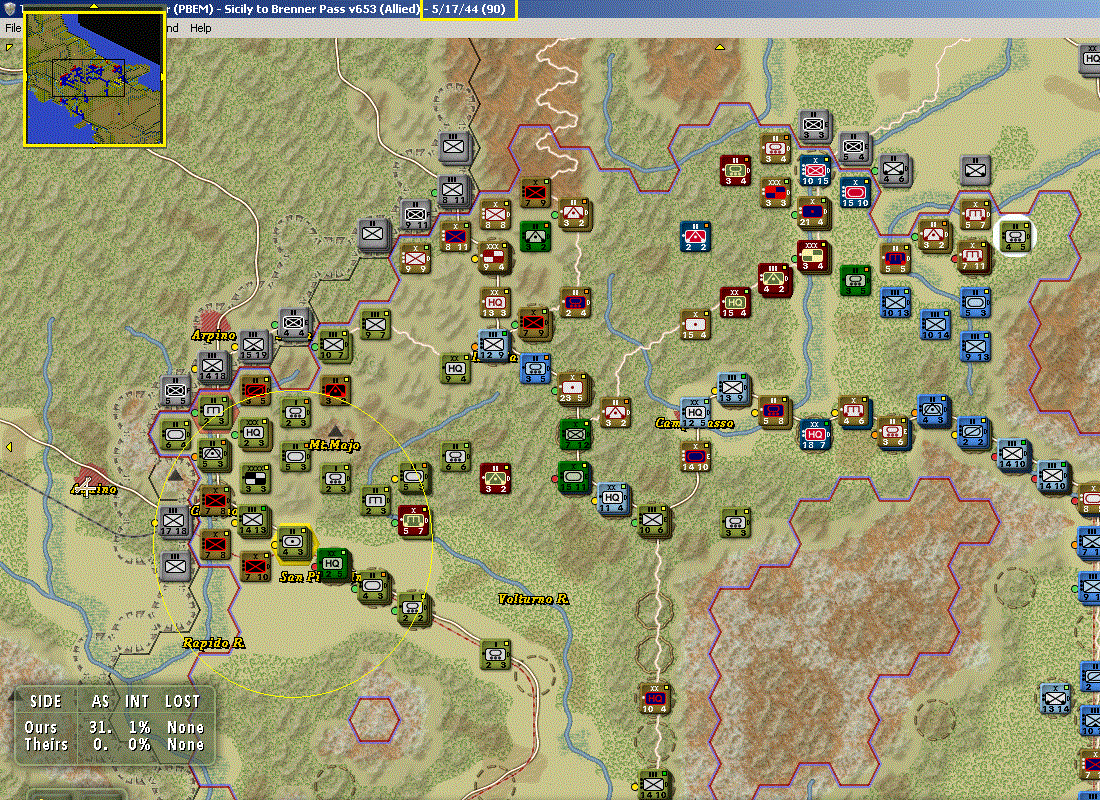Select brown artillery unit 7-11

pyautogui.click(x=974, y=256)
